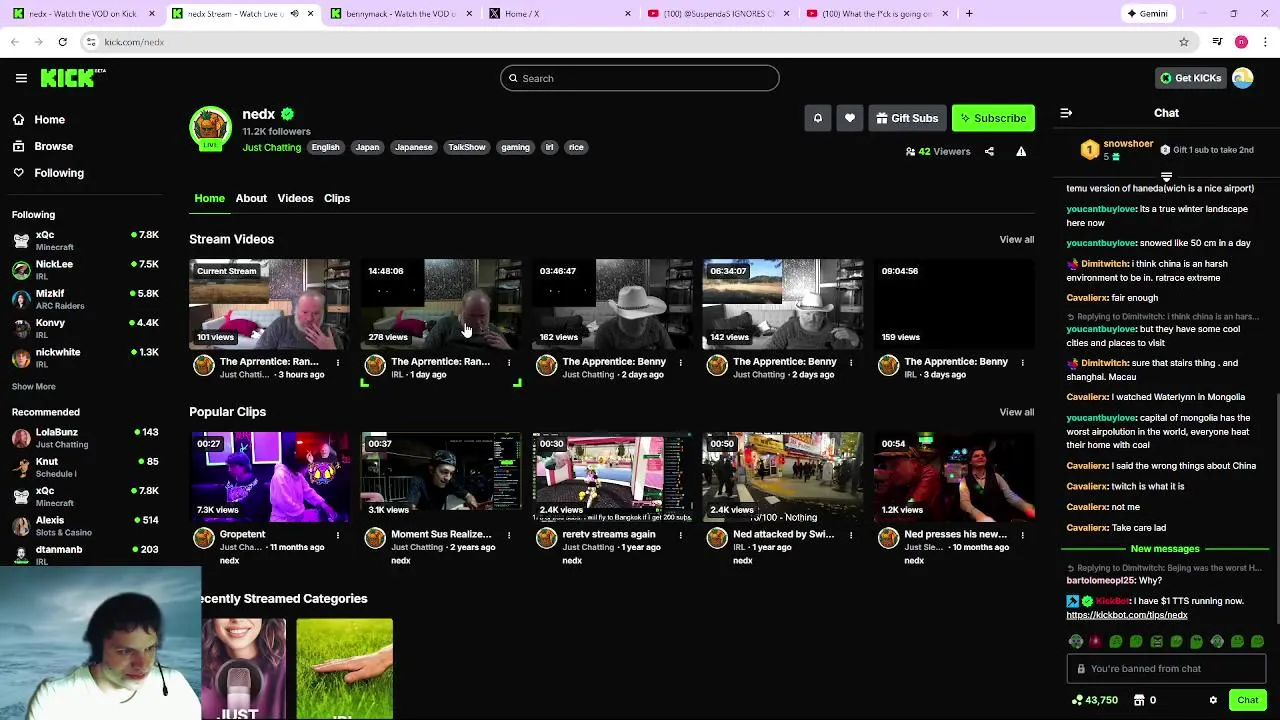Click the Subscribe button

[x=993, y=118]
